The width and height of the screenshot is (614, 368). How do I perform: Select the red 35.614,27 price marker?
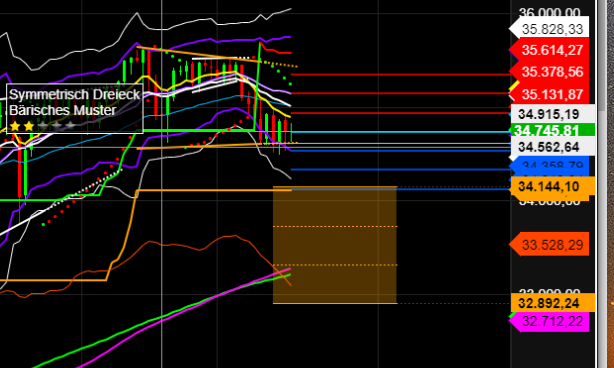pos(549,50)
